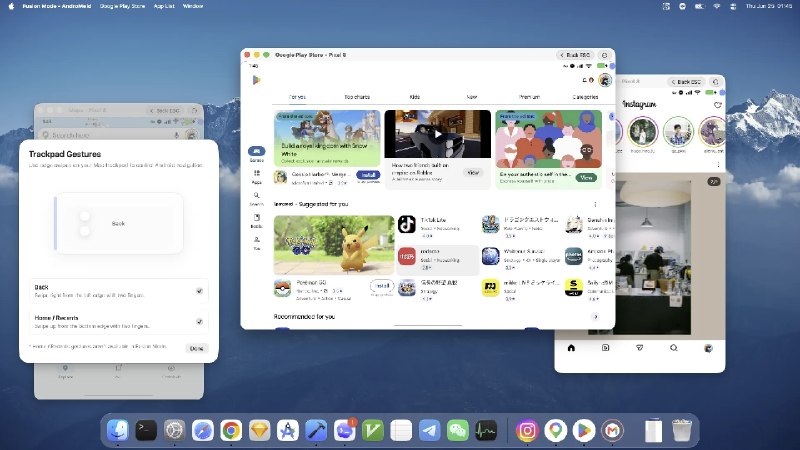Open Instagram post photo
800x450 pixels.
click(x=652, y=257)
